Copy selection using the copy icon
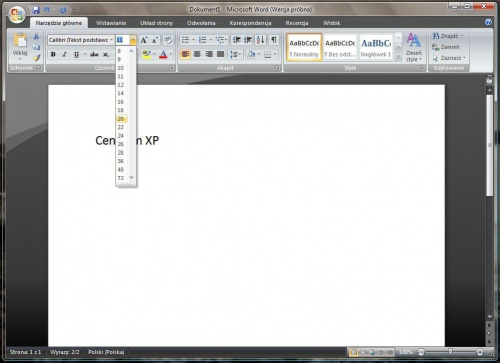 coord(37,47)
